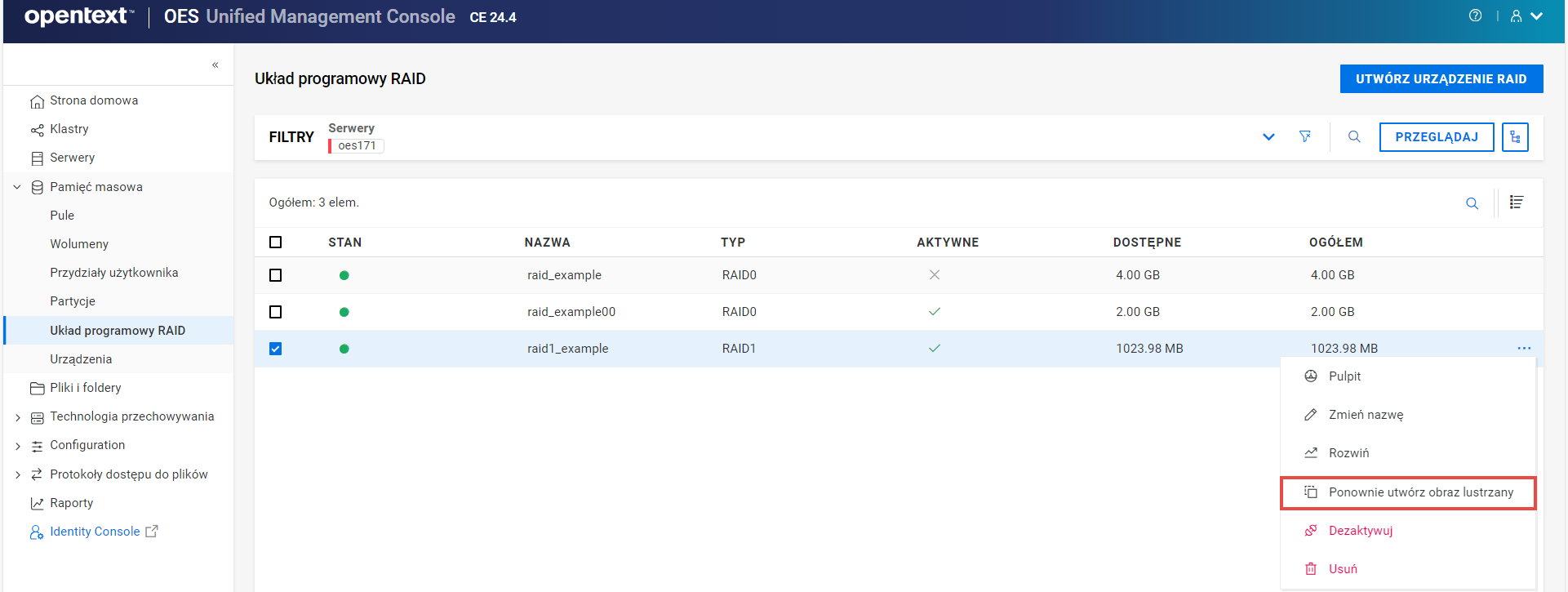Expand Technologia przechowywania tree item
Viewport: 1568px width, 592px height.
[x=18, y=417]
